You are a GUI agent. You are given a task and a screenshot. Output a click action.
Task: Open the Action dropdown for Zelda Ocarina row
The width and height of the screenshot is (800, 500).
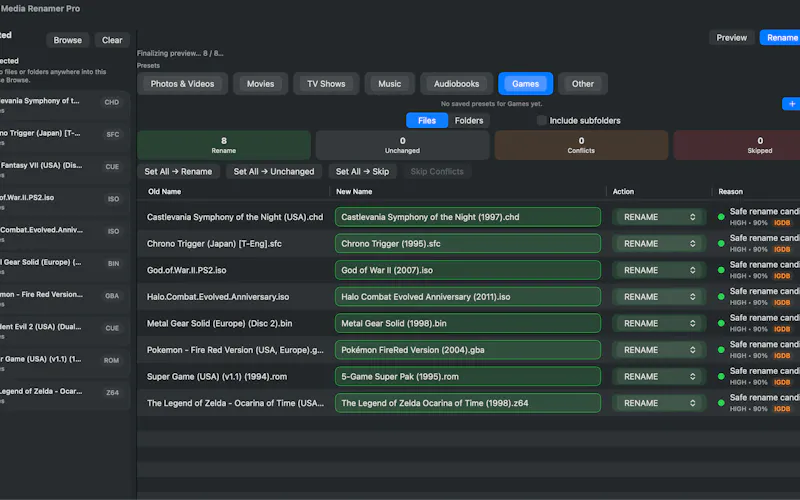658,403
